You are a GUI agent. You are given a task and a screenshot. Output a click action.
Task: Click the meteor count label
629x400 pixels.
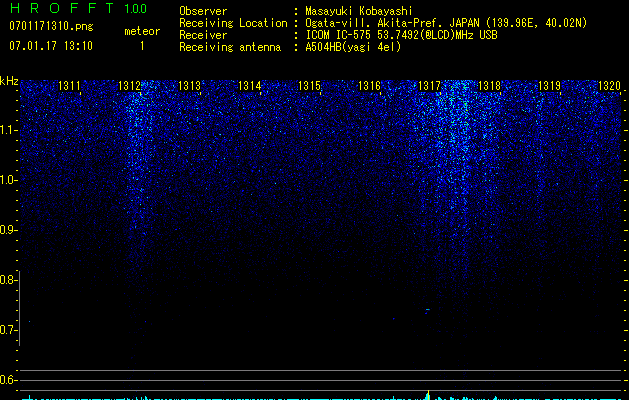tap(142, 31)
